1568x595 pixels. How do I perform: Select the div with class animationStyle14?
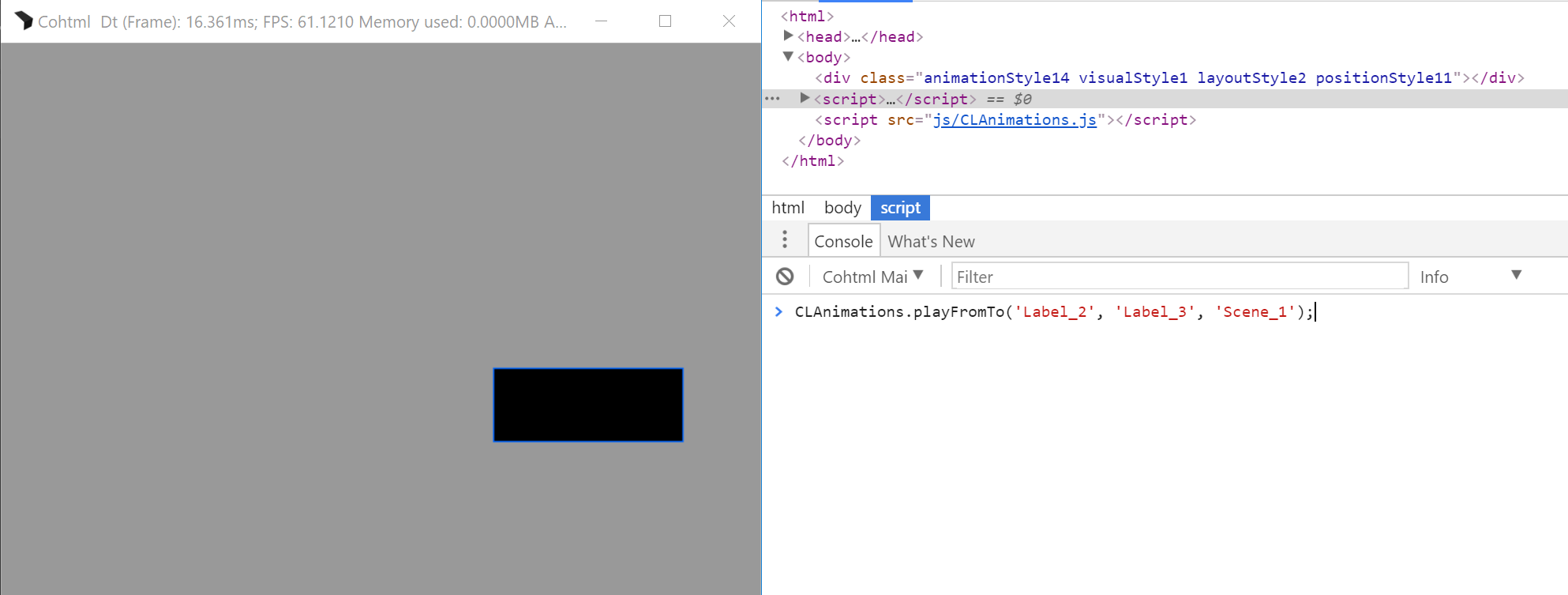1169,77
